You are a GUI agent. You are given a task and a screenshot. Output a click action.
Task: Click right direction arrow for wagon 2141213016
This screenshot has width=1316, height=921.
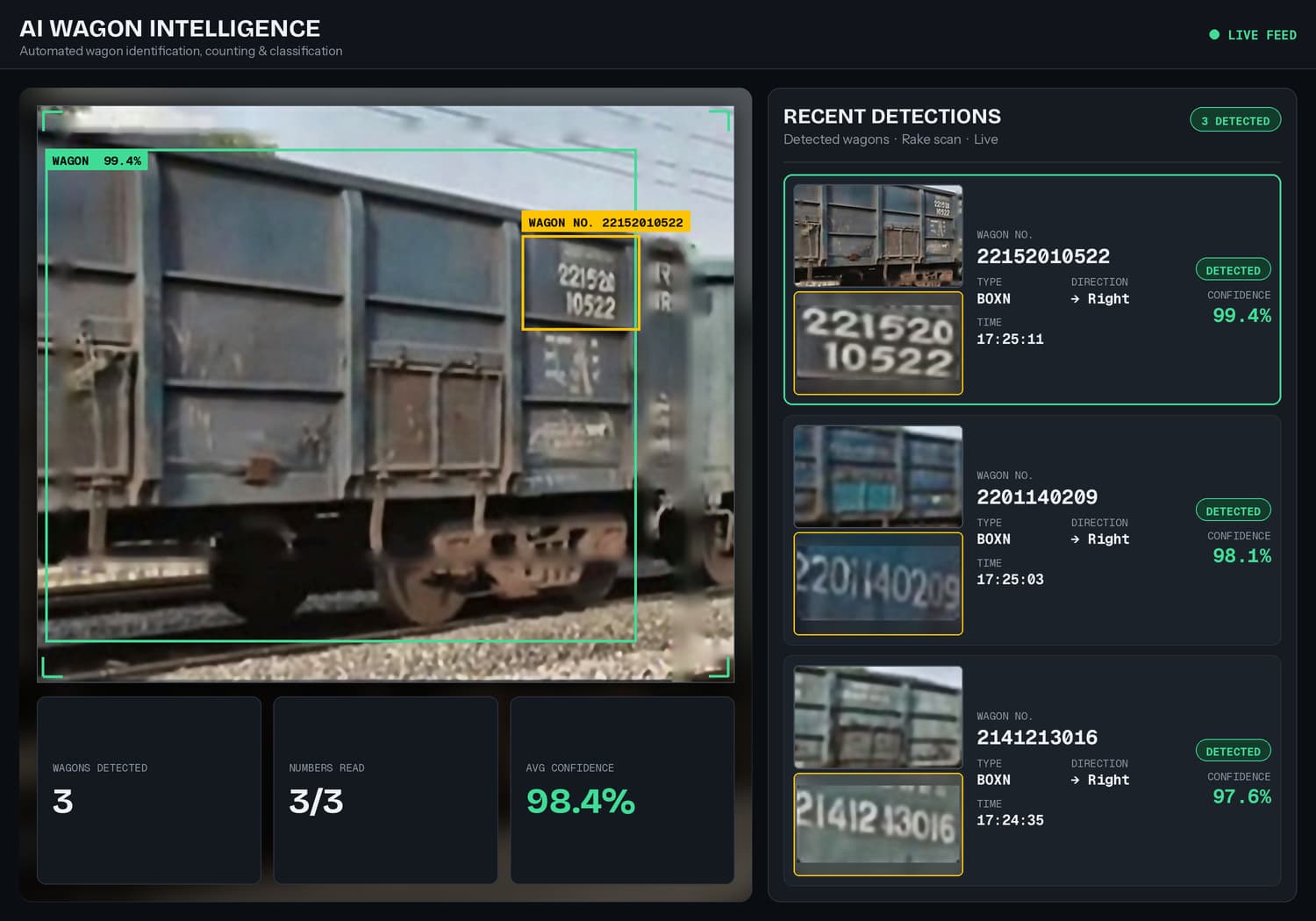click(1075, 780)
